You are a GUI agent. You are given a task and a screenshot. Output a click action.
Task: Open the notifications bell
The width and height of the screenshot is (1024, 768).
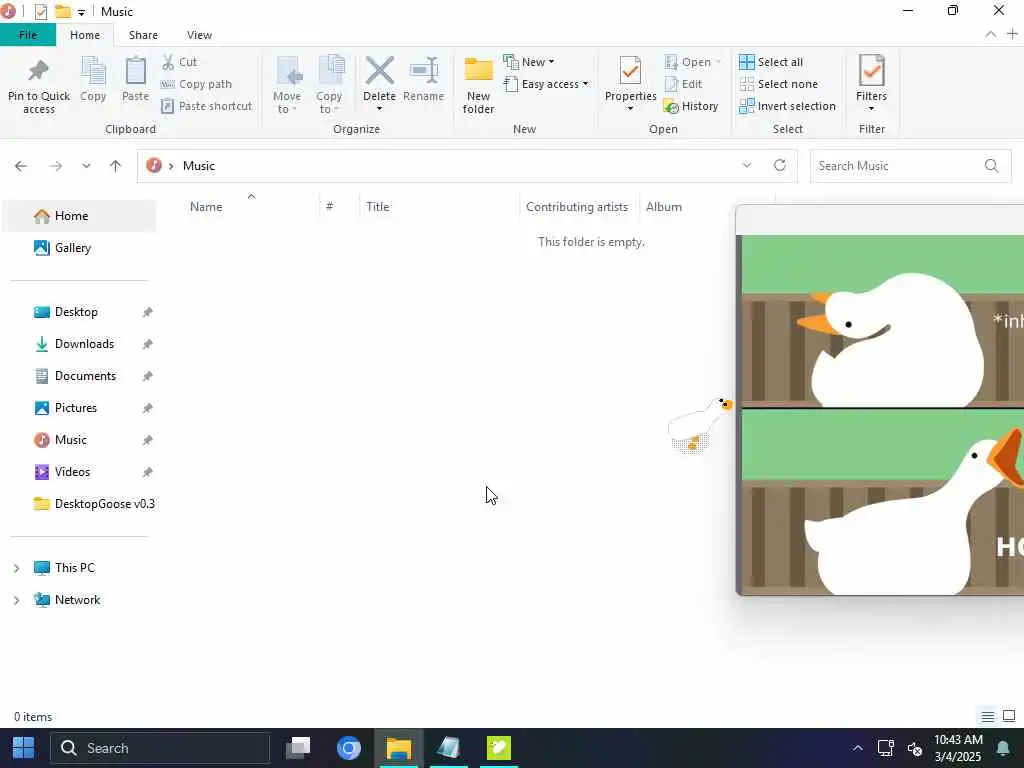tap(1003, 748)
